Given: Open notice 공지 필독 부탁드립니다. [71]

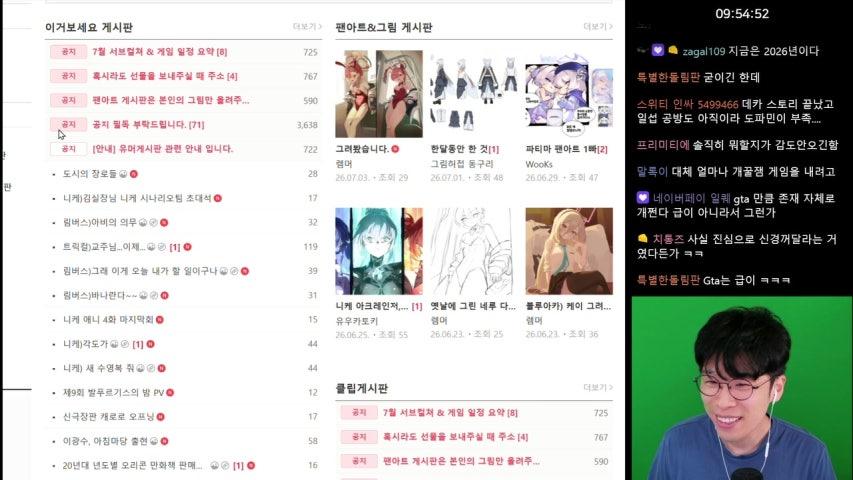Looking at the screenshot, I should click(149, 125).
